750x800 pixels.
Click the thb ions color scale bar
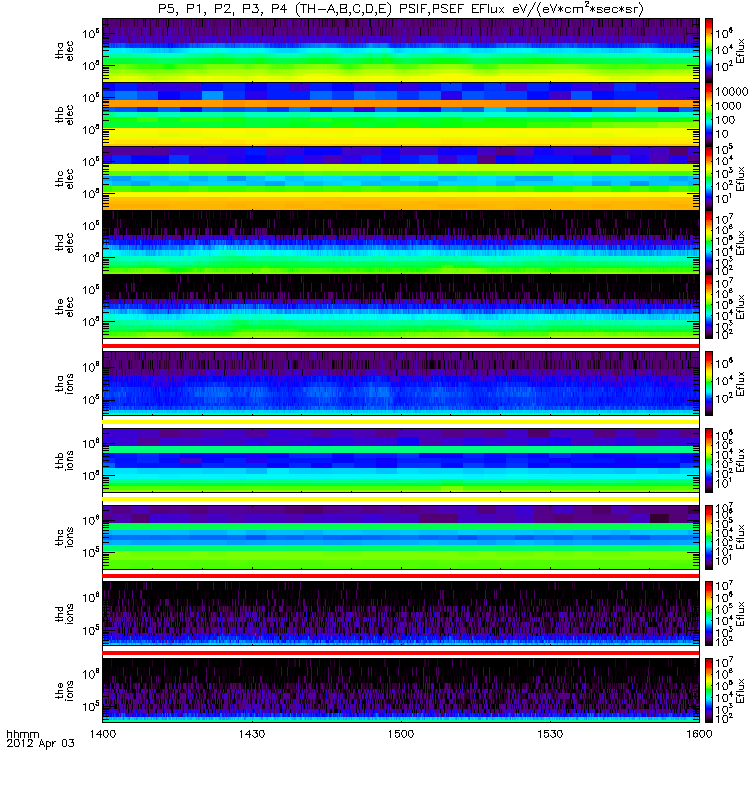pos(709,460)
